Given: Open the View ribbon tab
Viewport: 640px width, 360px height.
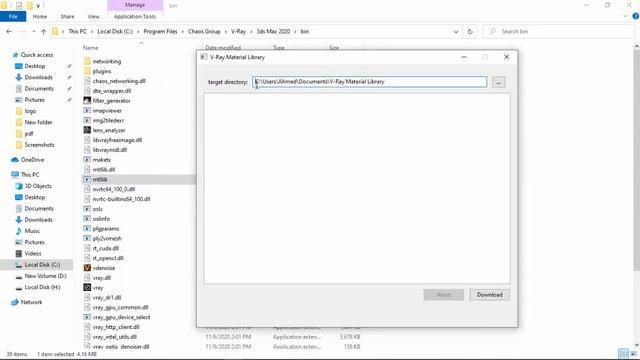Looking at the screenshot, I should coord(93,16).
